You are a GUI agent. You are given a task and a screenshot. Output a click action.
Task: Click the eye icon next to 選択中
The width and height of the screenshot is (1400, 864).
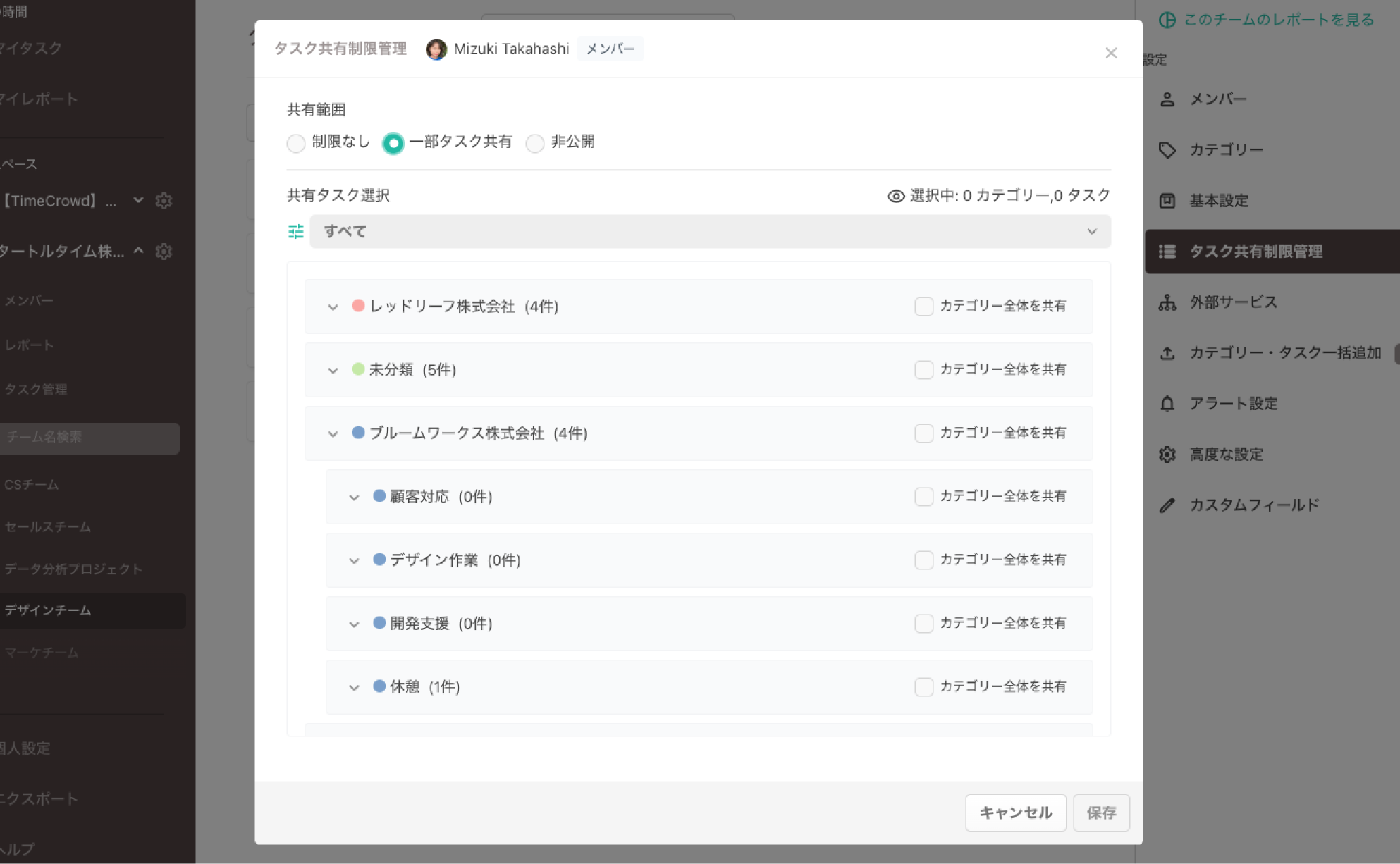point(895,196)
